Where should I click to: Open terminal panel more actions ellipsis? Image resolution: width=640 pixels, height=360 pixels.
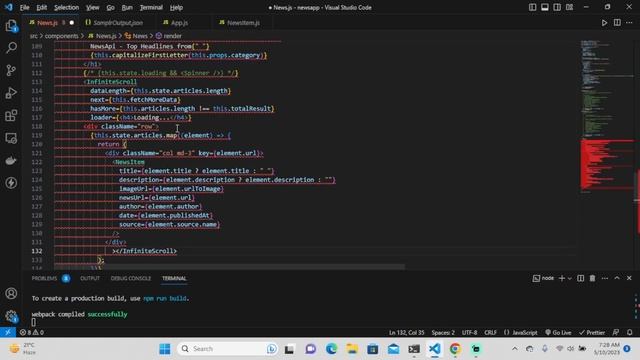coord(604,278)
